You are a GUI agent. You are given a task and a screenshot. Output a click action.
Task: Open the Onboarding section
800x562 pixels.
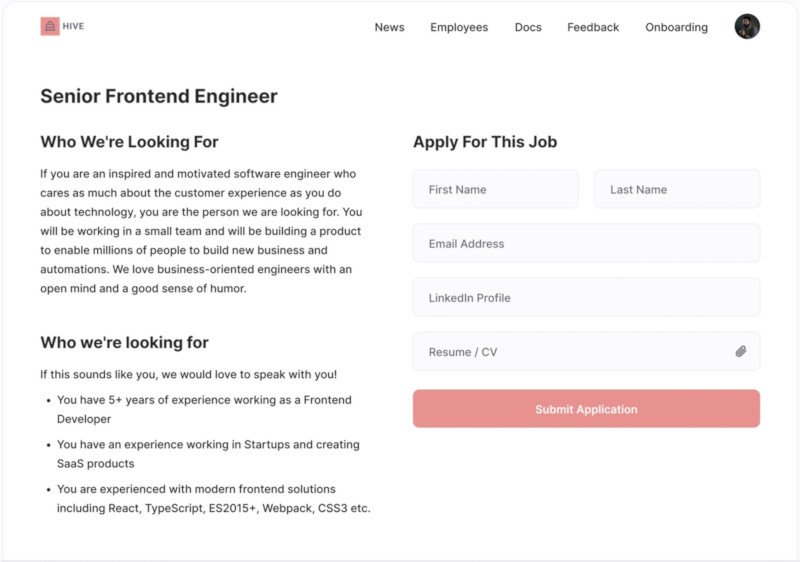pos(677,27)
